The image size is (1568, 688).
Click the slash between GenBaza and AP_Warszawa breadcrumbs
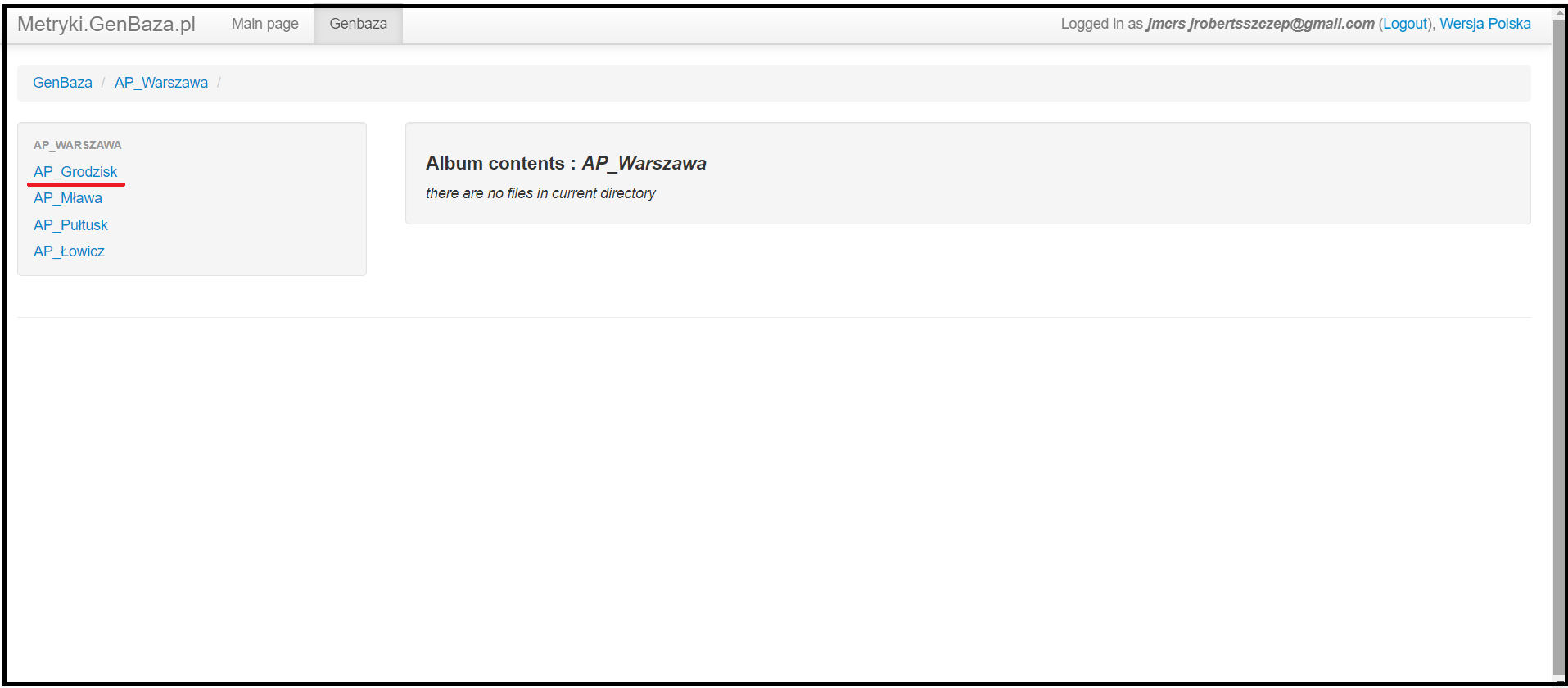(103, 83)
